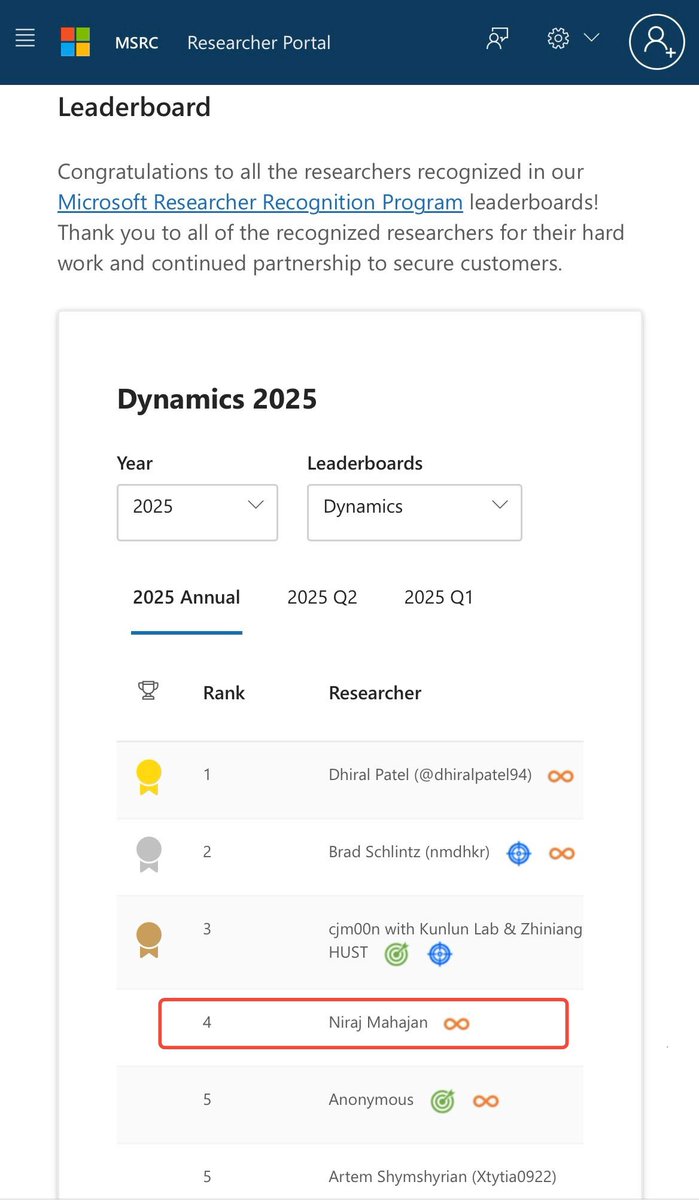The image size is (699, 1200).
Task: Click green target badge under cjm00n HUST
Action: [397, 954]
